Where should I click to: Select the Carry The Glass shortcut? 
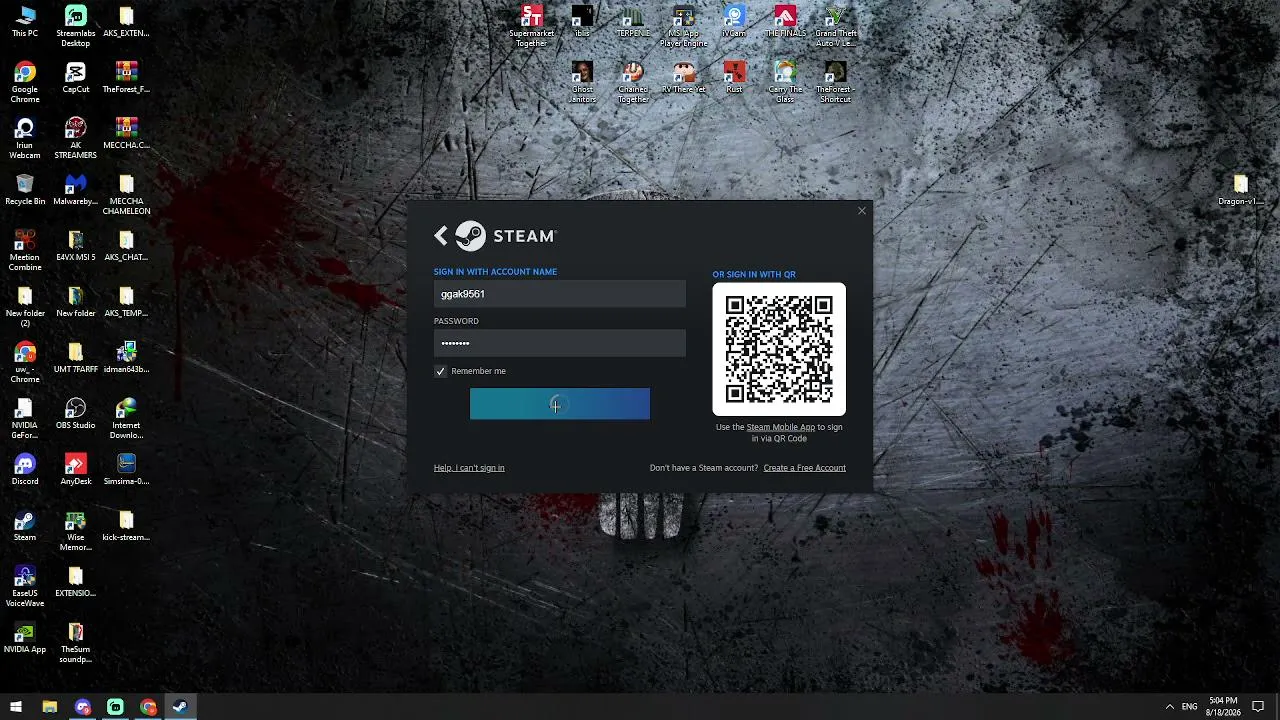(785, 83)
